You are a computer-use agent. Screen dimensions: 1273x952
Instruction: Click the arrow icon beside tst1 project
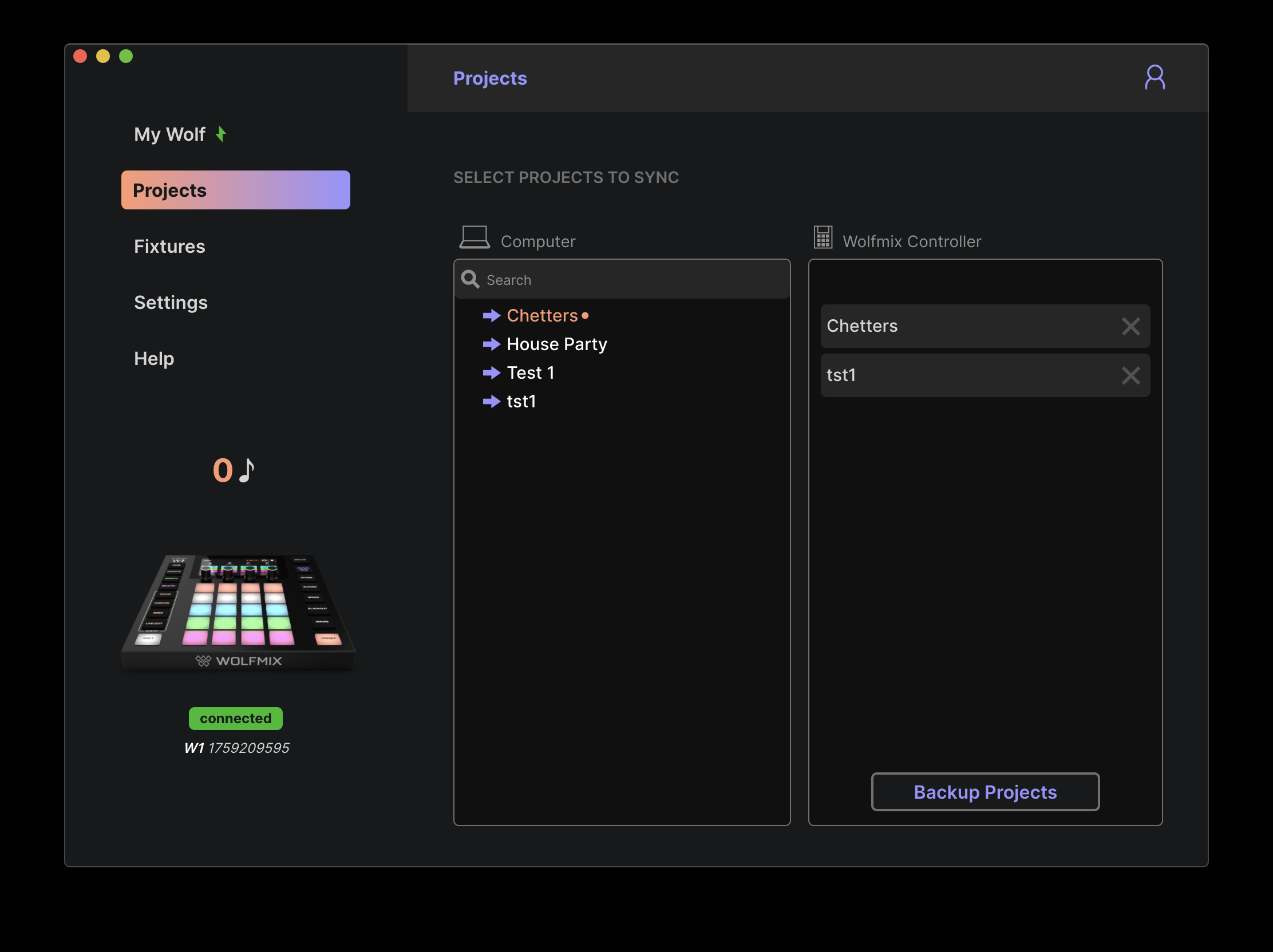(491, 402)
